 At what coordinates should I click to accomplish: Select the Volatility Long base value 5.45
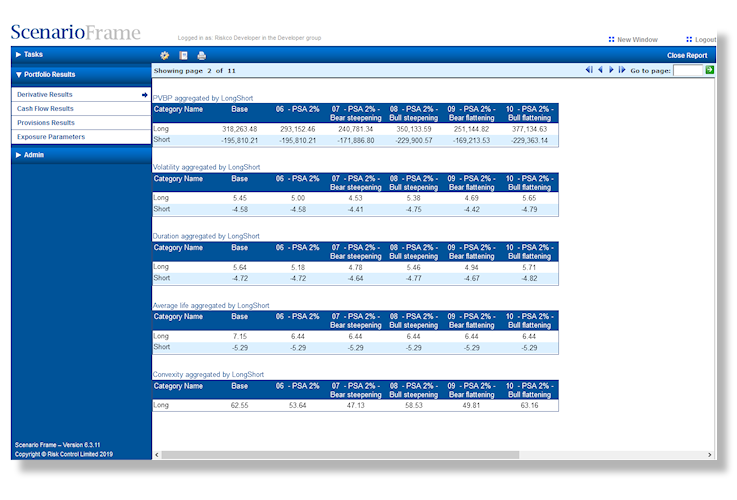[x=240, y=198]
